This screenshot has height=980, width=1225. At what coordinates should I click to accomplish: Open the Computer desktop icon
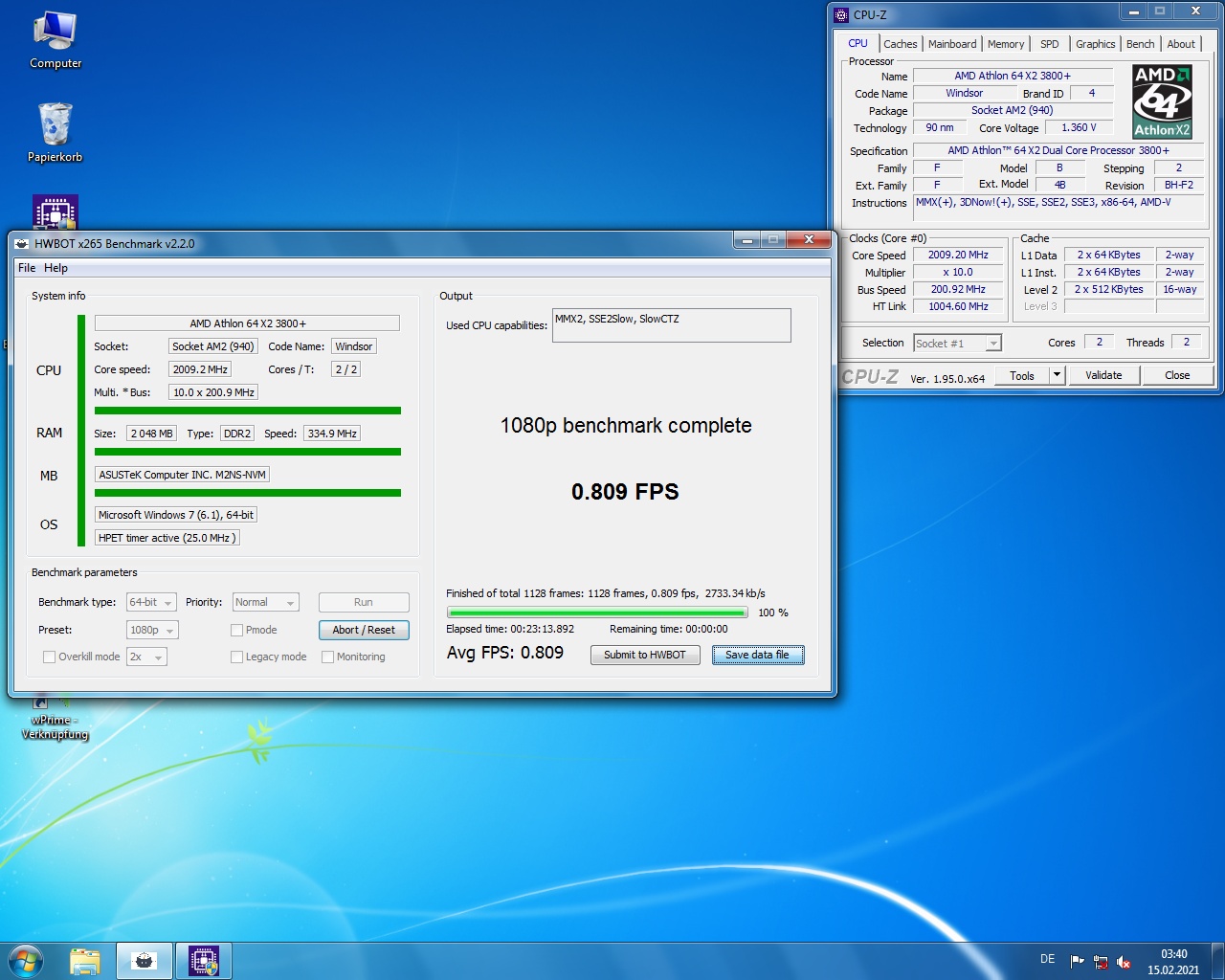coord(55,40)
